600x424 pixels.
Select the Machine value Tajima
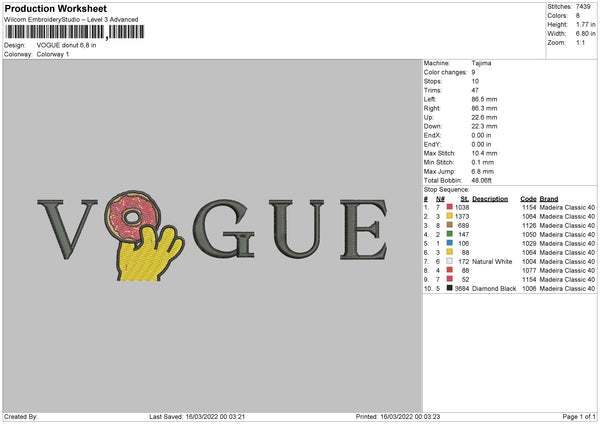[x=481, y=63]
